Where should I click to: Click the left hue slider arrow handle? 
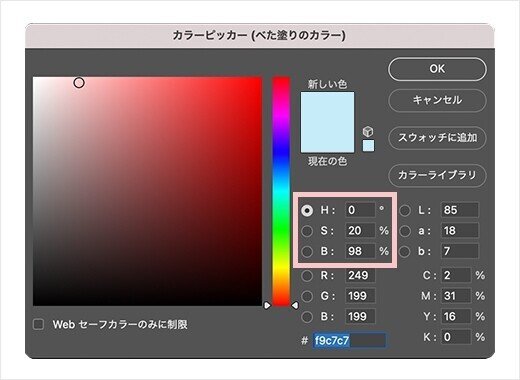coord(267,305)
